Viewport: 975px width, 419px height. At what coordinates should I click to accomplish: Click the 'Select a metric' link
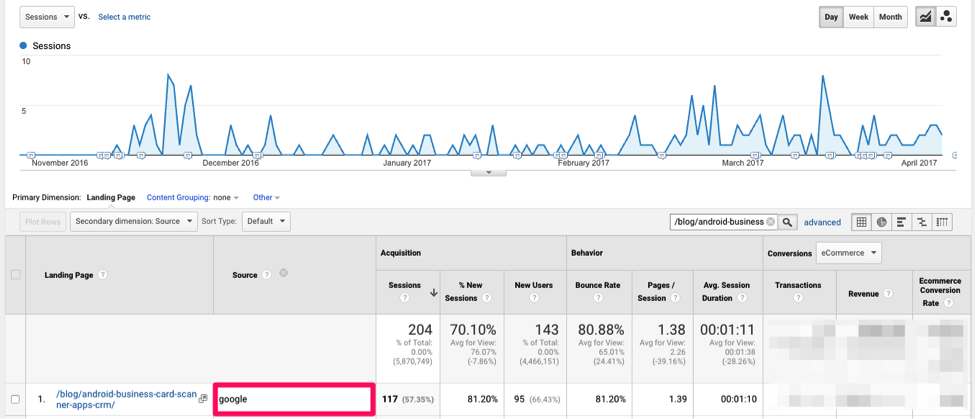(124, 17)
